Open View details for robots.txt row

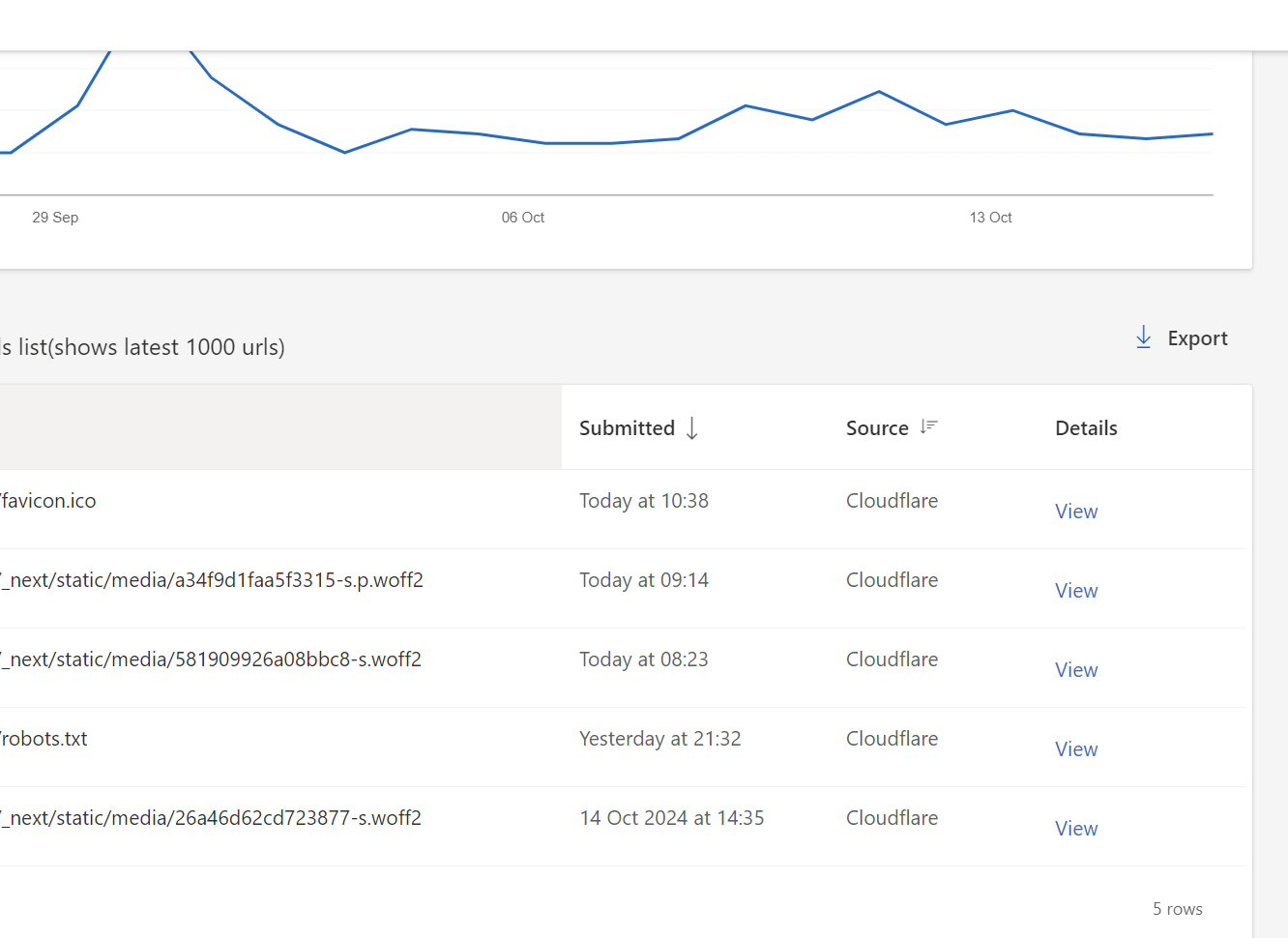pos(1076,749)
